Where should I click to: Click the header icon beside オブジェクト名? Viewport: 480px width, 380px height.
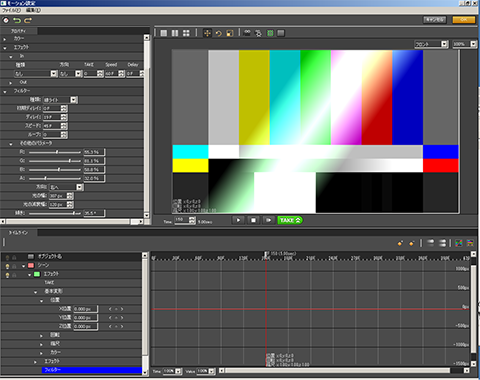[x=31, y=256]
